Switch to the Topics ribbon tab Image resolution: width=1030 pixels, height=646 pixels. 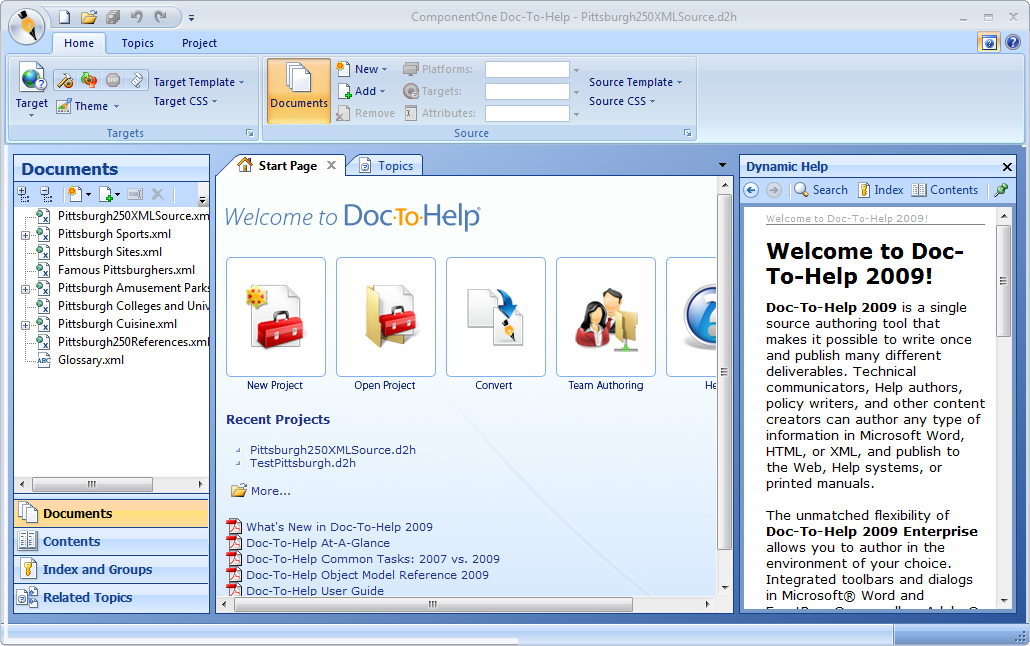click(x=137, y=43)
